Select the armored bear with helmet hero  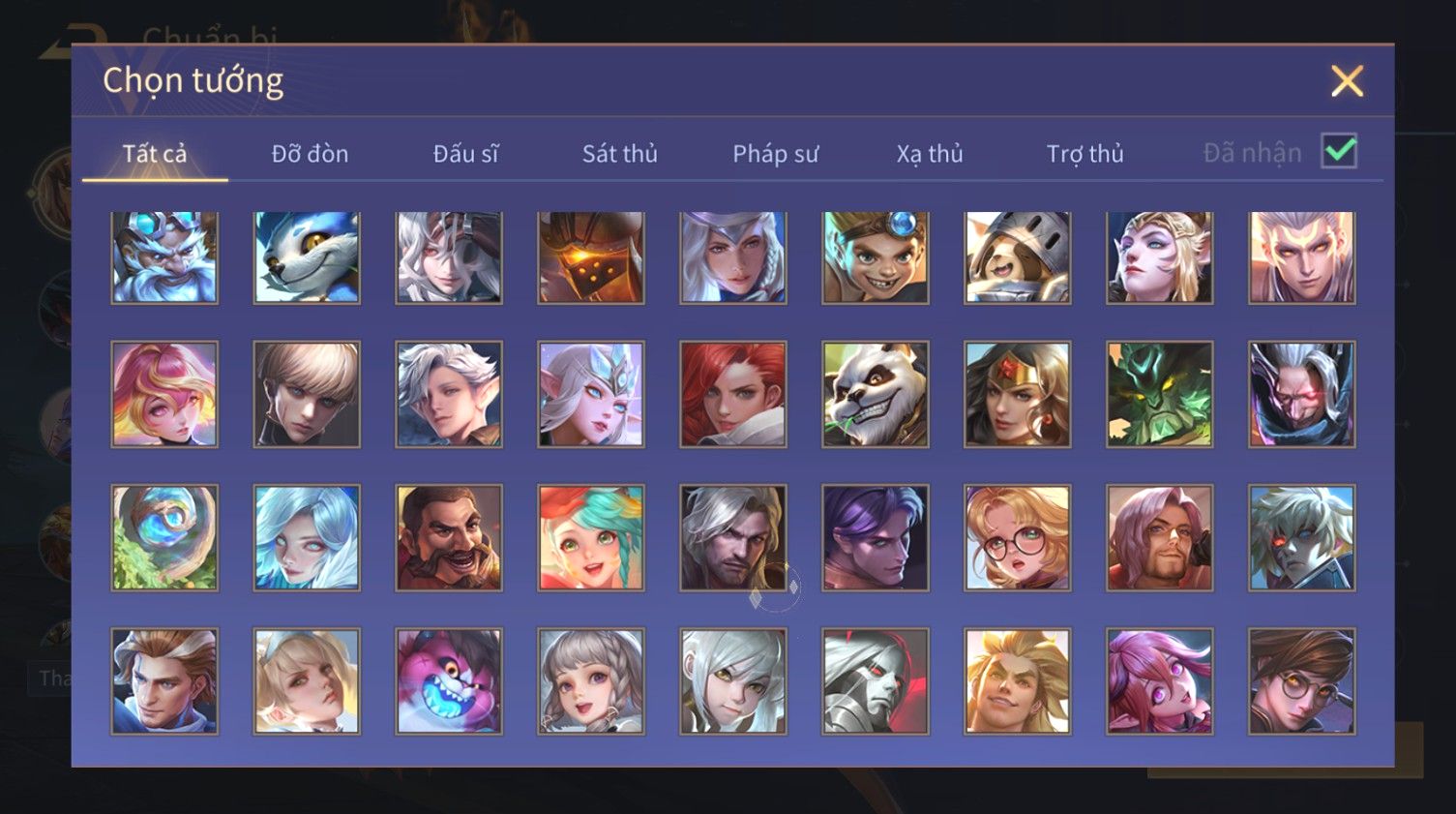click(1018, 257)
